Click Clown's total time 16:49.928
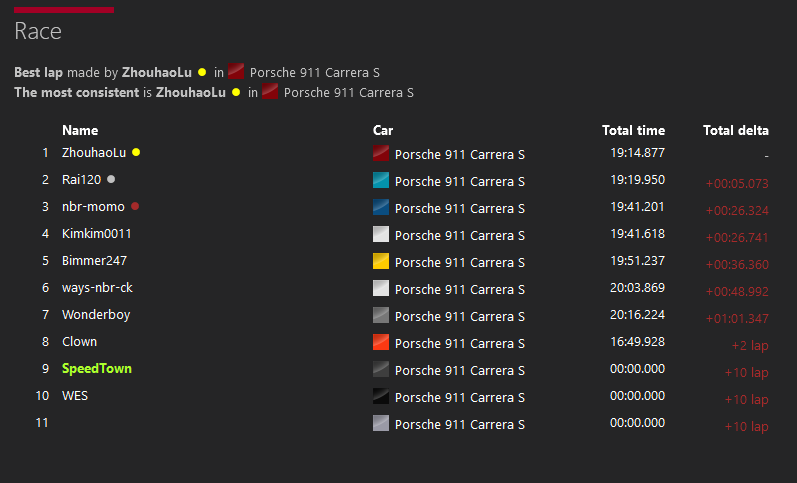 point(637,342)
